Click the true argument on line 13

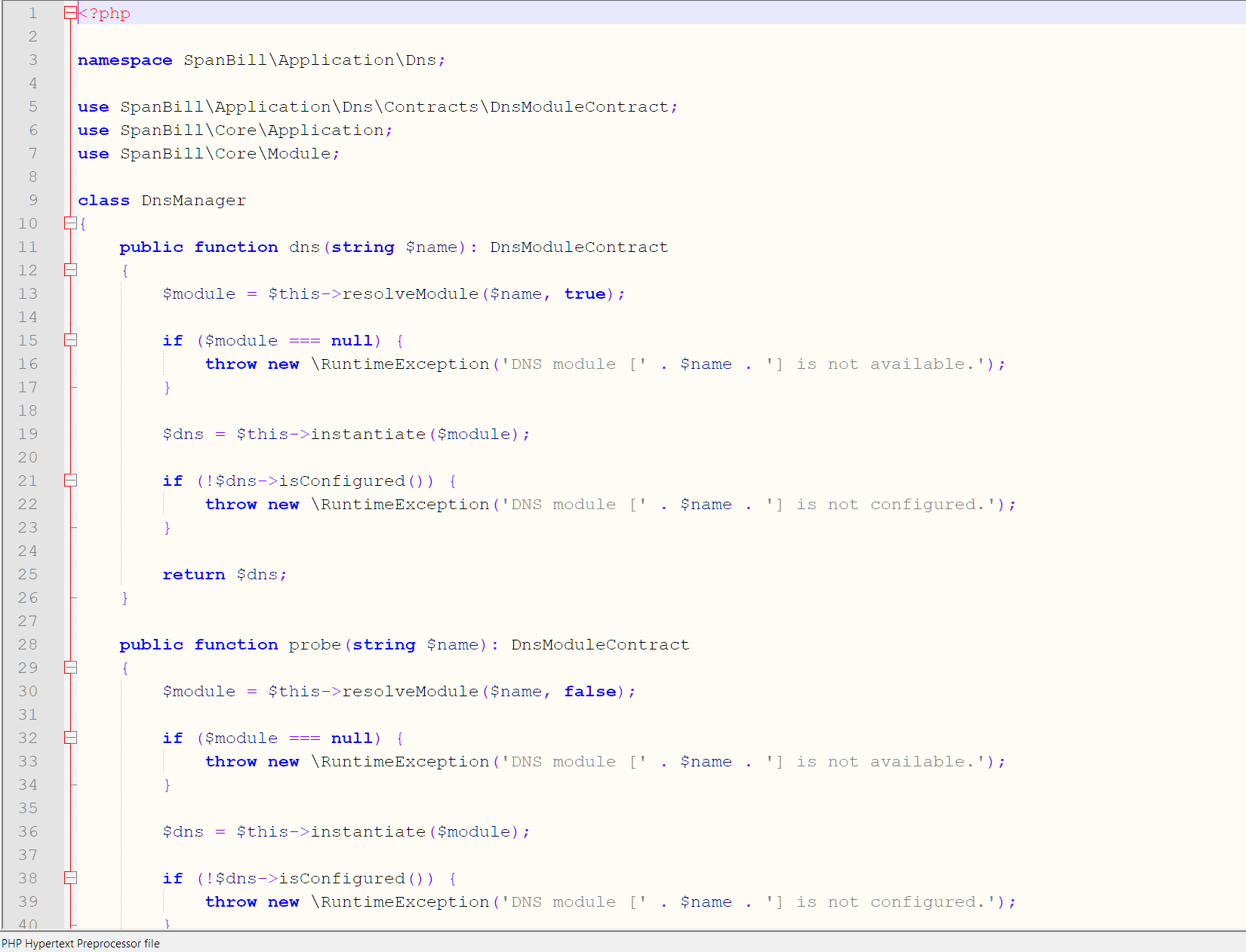coord(585,294)
